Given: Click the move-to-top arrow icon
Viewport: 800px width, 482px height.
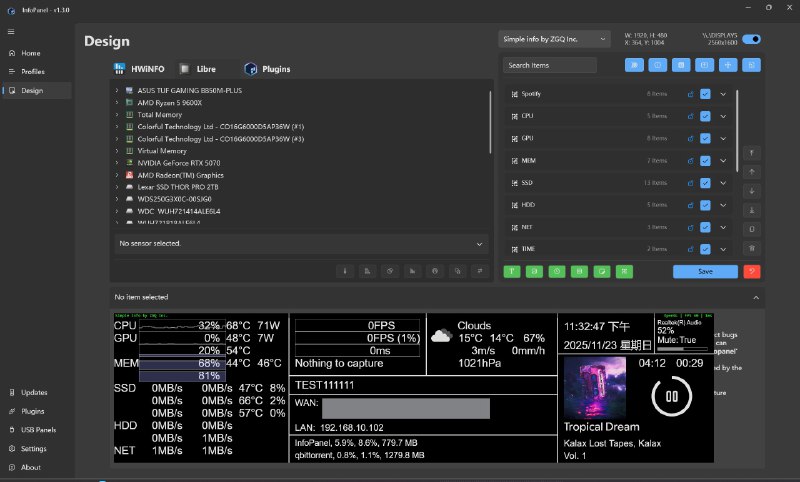Looking at the screenshot, I should (x=752, y=153).
